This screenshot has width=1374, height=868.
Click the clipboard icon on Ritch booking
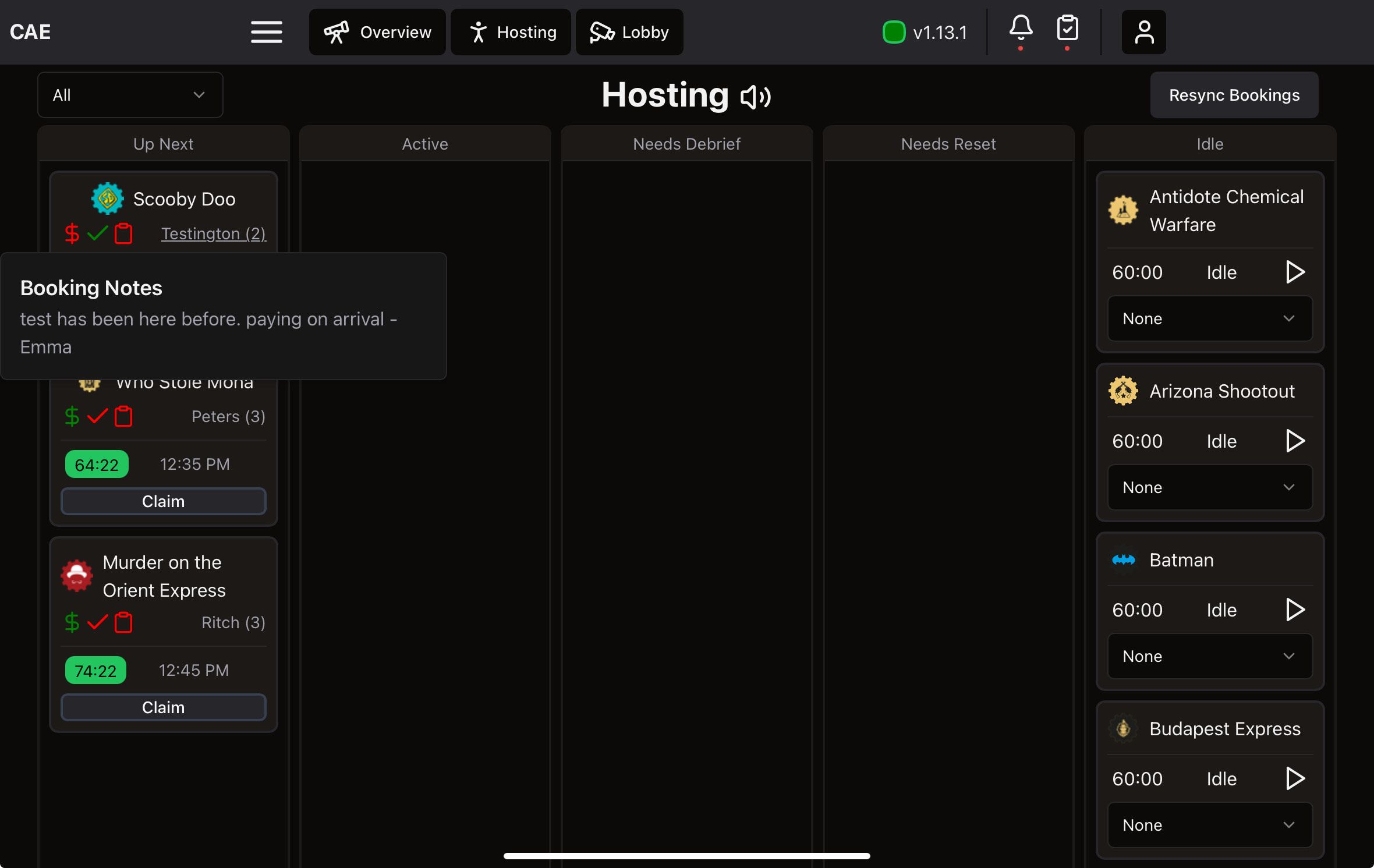tap(123, 622)
